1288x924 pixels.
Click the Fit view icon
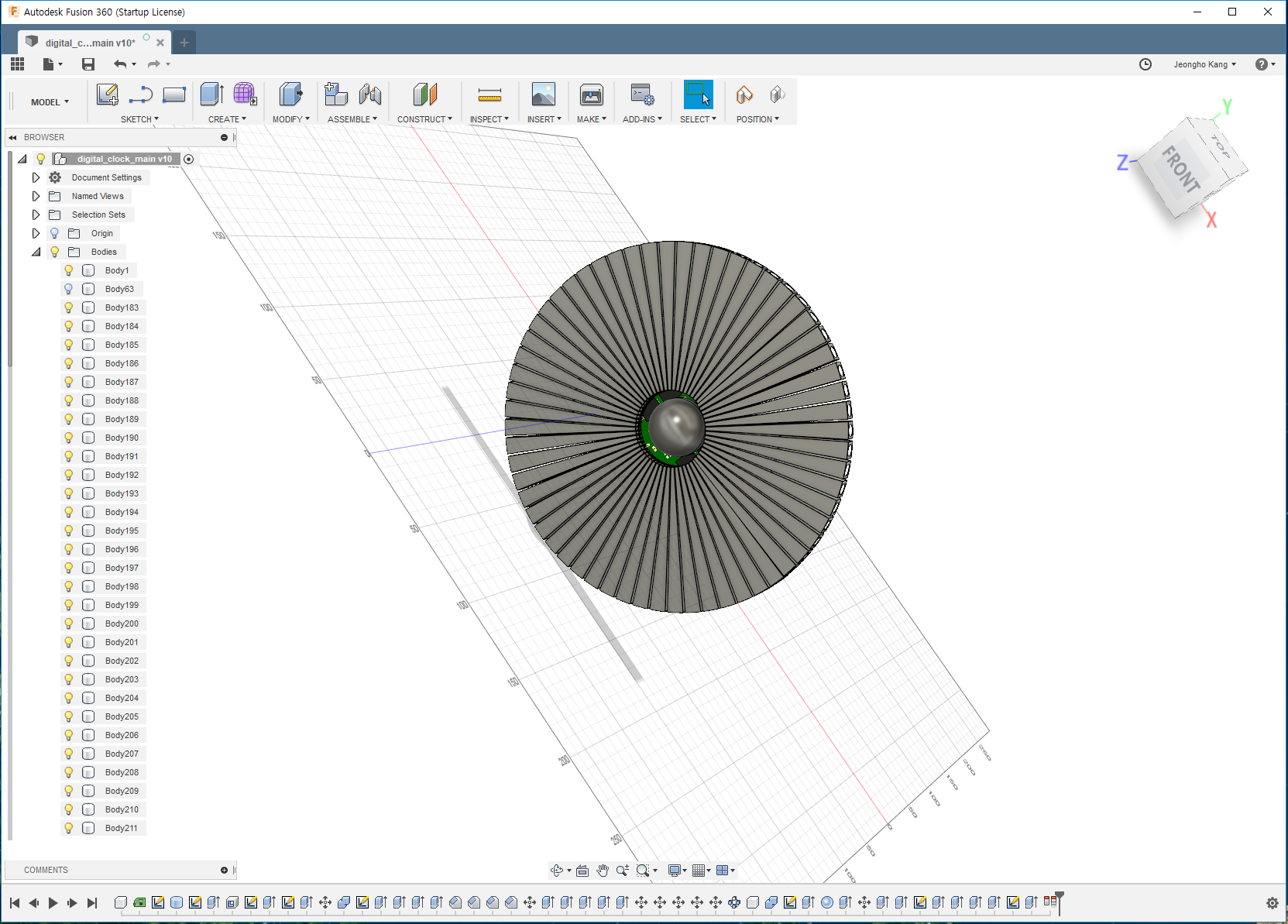click(582, 870)
